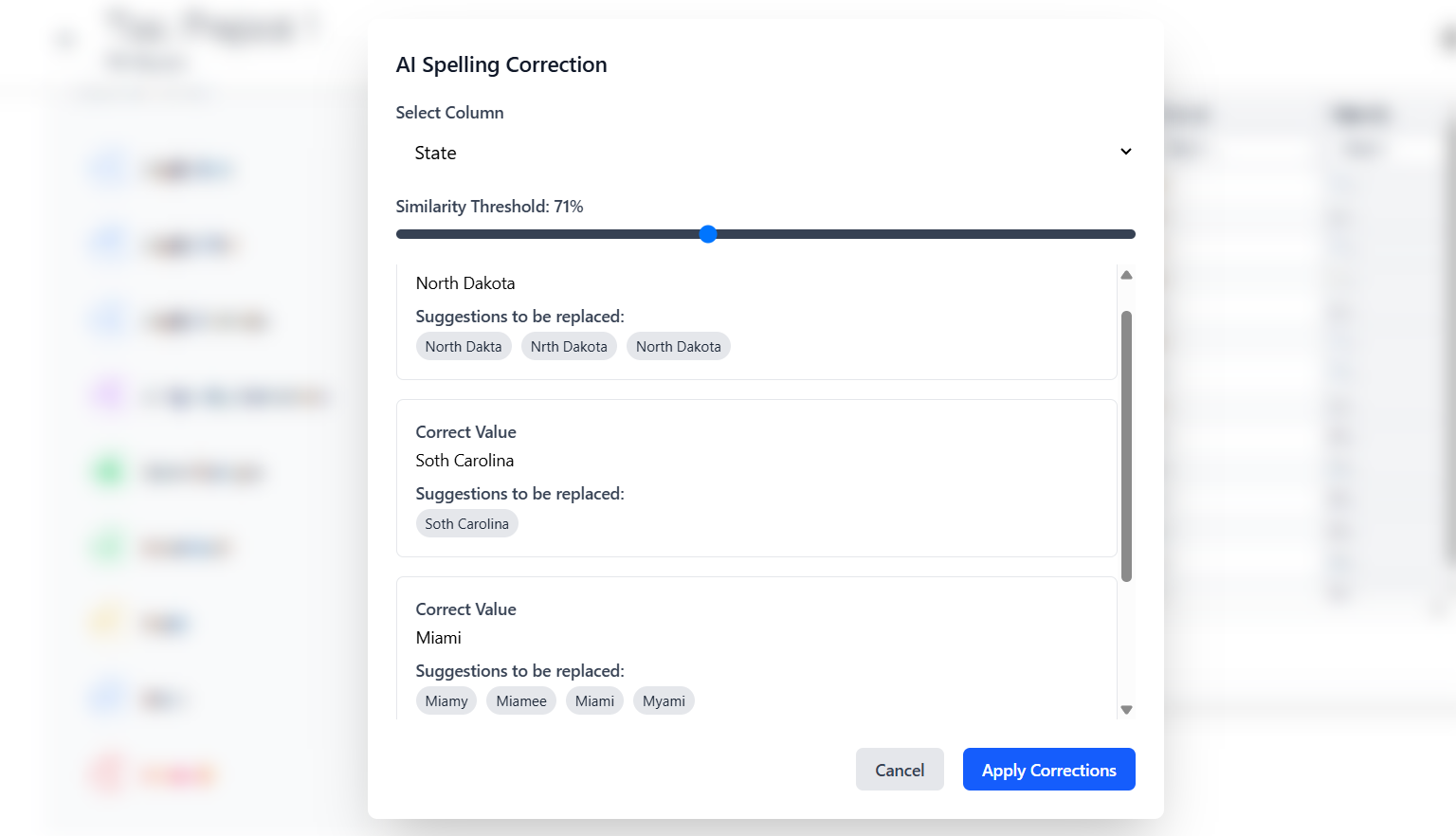
Task: Select the 'Soth Carolina' suggestion chip
Action: [466, 522]
